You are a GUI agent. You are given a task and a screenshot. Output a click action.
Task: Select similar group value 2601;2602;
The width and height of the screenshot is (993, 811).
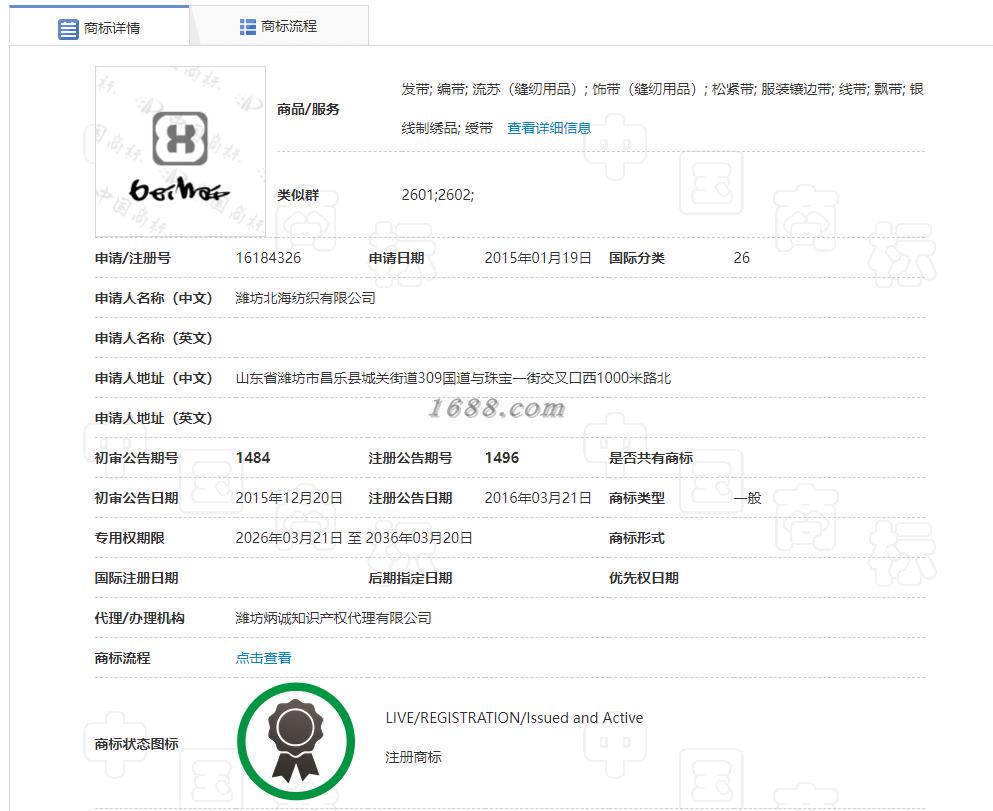click(438, 194)
